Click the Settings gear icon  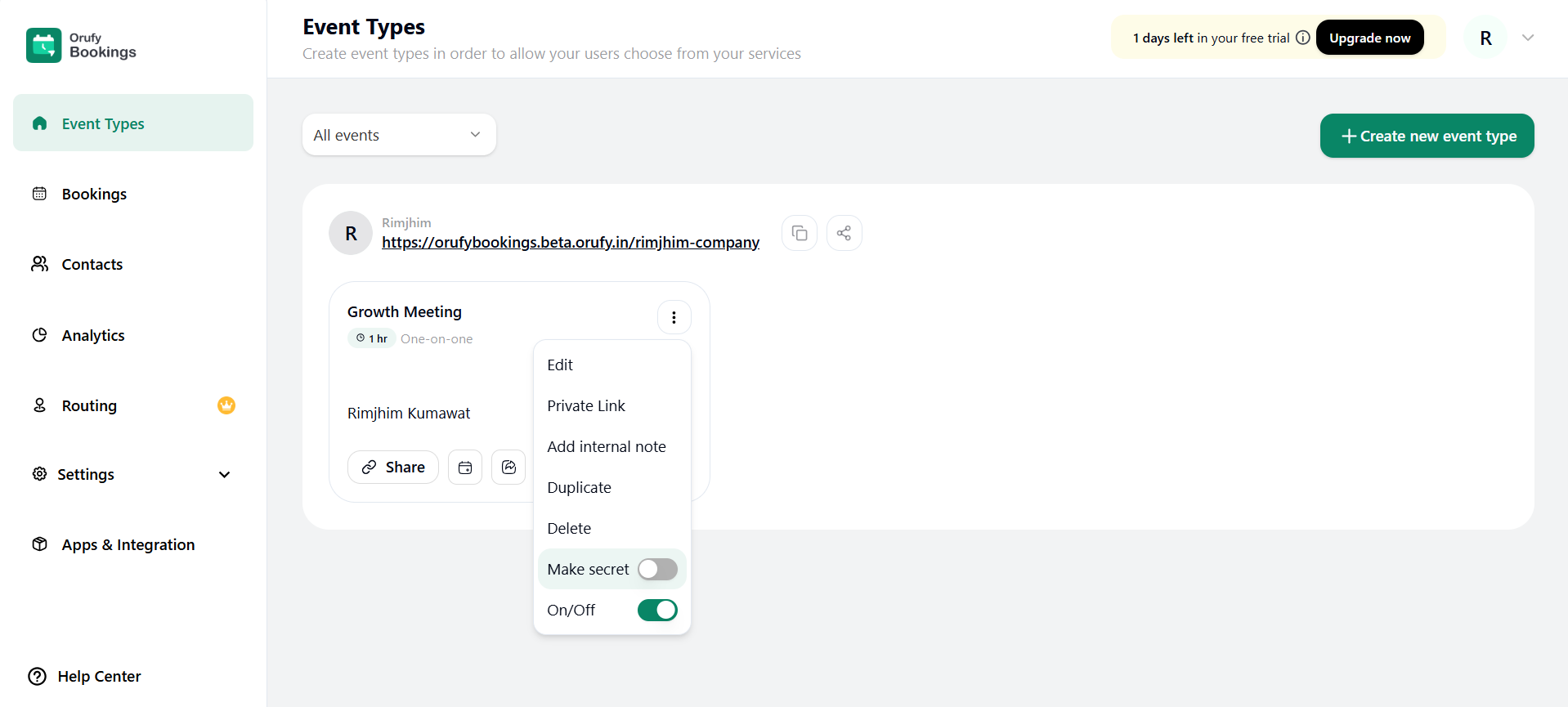tap(39, 474)
